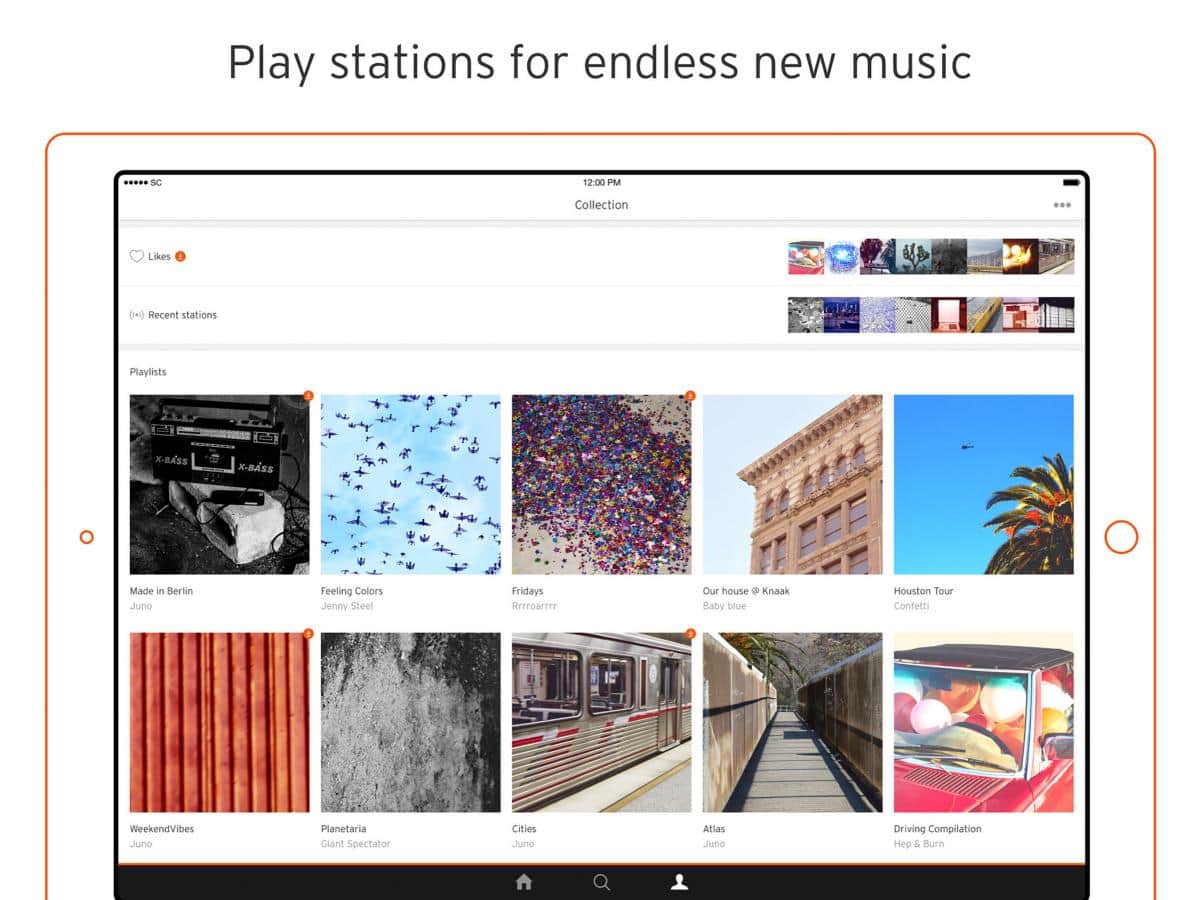
Task: Tap the heart Likes icon
Action: pyautogui.click(x=137, y=257)
